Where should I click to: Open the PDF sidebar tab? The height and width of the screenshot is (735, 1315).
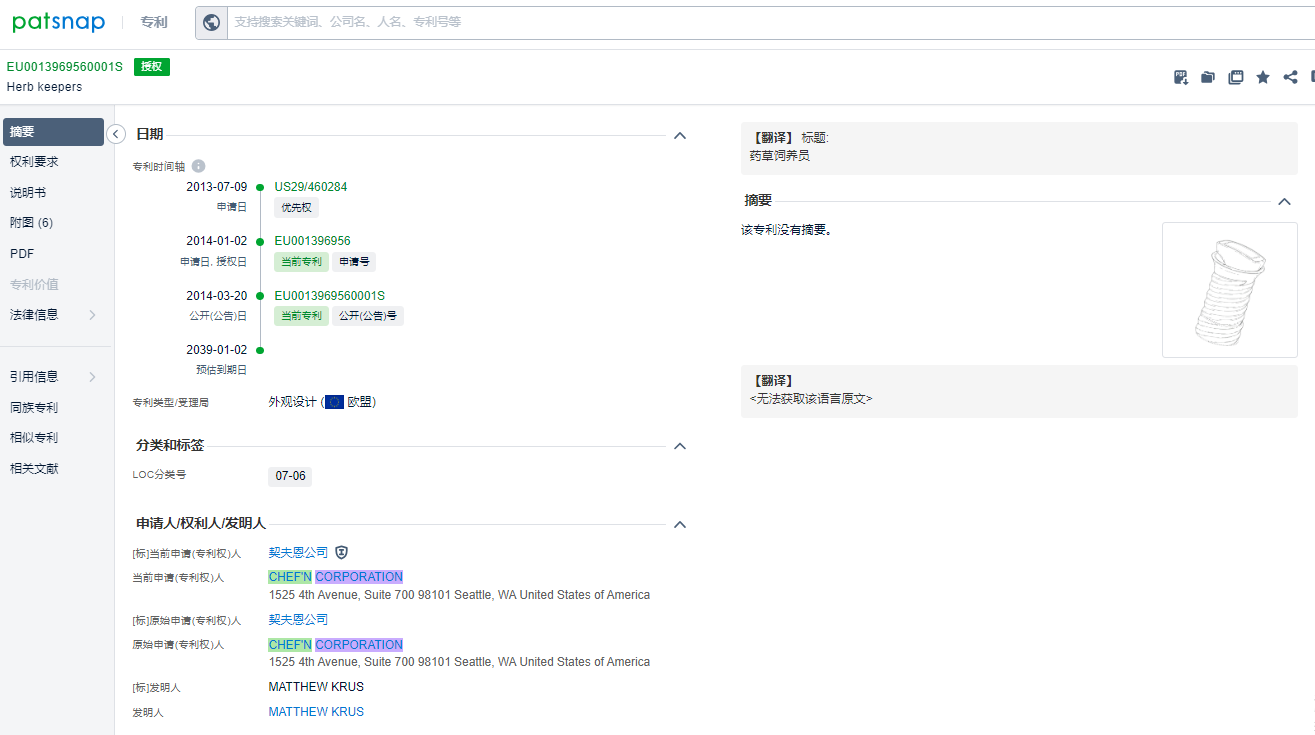coord(22,254)
